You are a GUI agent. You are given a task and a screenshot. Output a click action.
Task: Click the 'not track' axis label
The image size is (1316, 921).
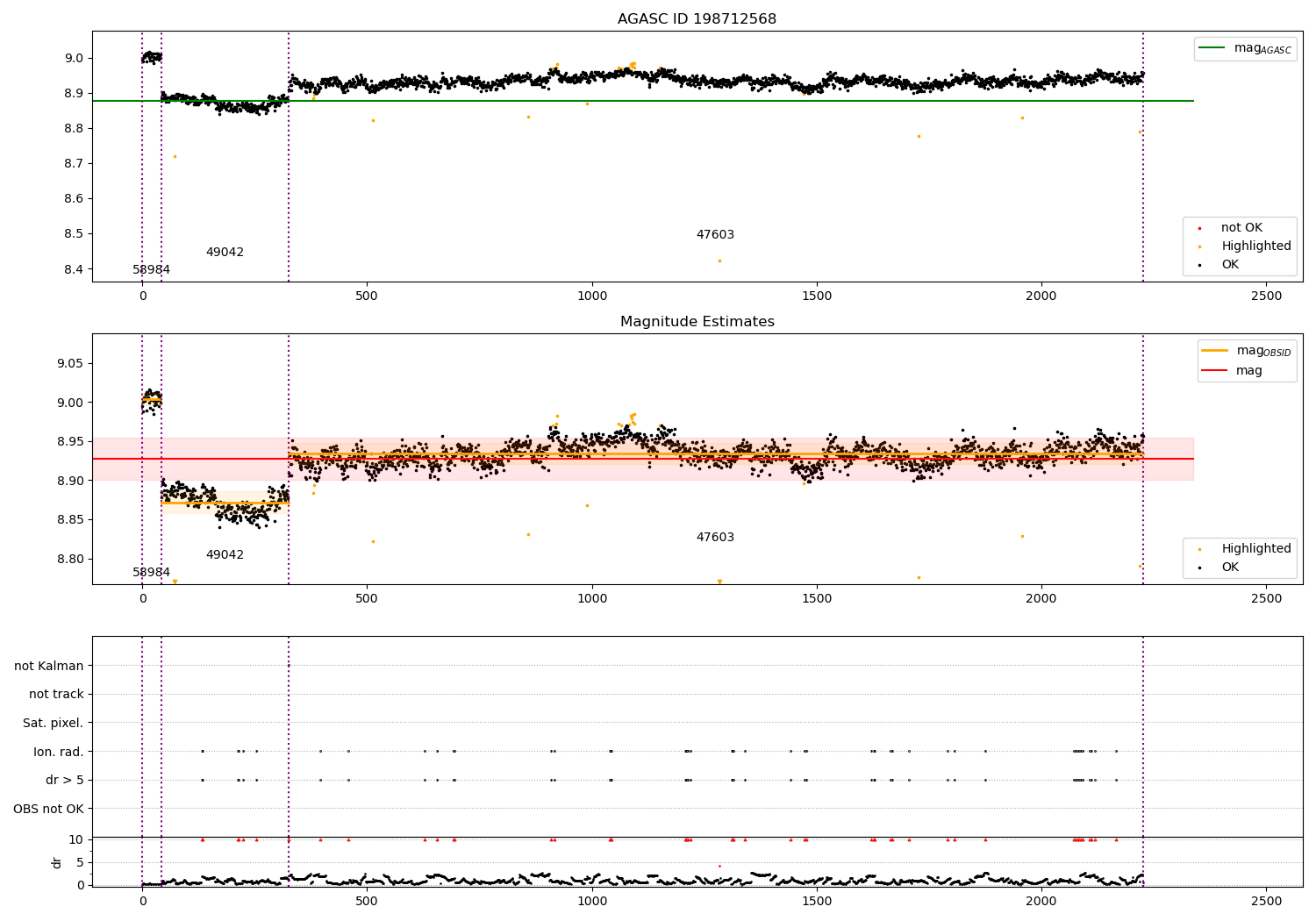pyautogui.click(x=56, y=695)
